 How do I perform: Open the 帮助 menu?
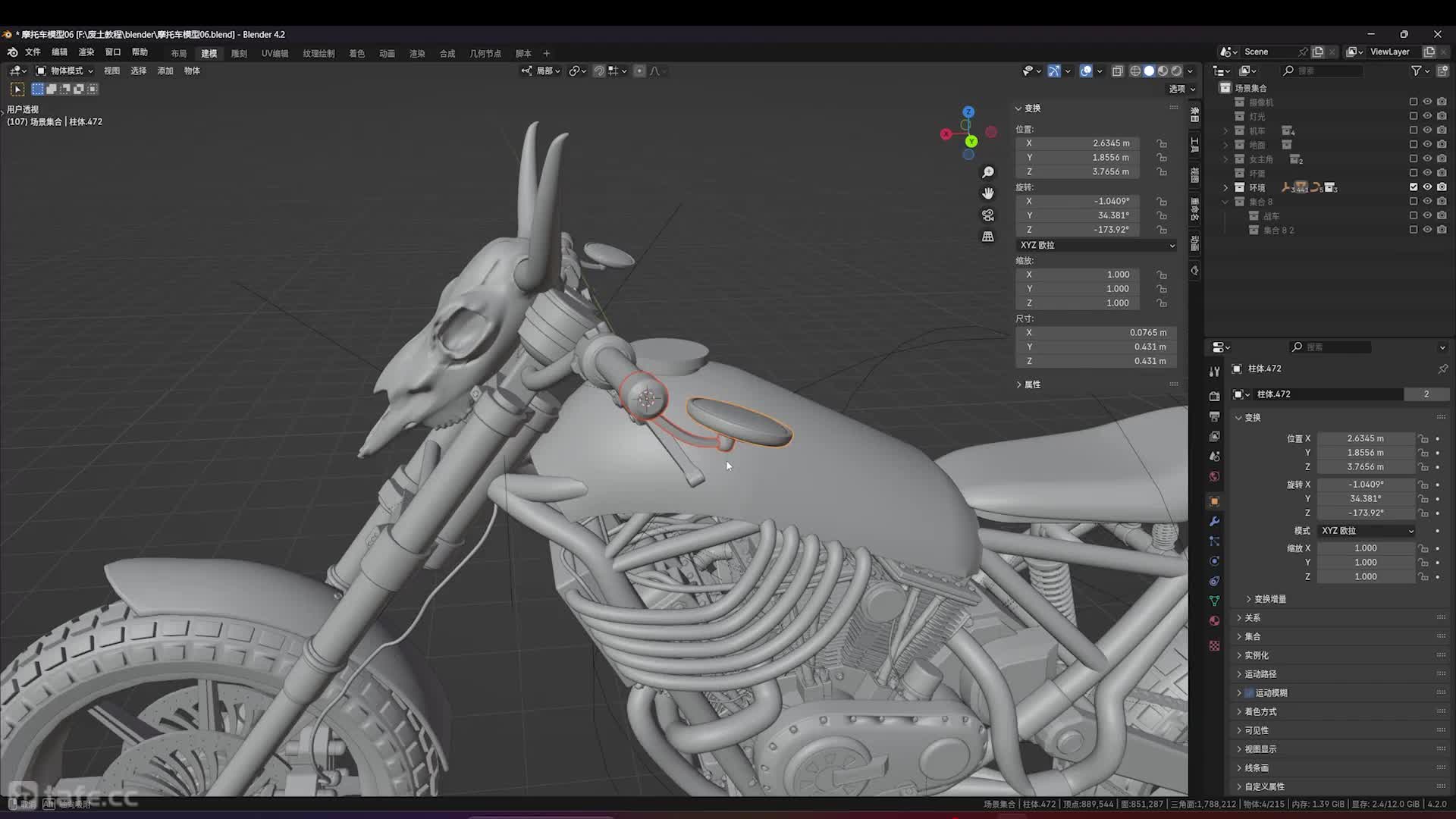tap(140, 52)
